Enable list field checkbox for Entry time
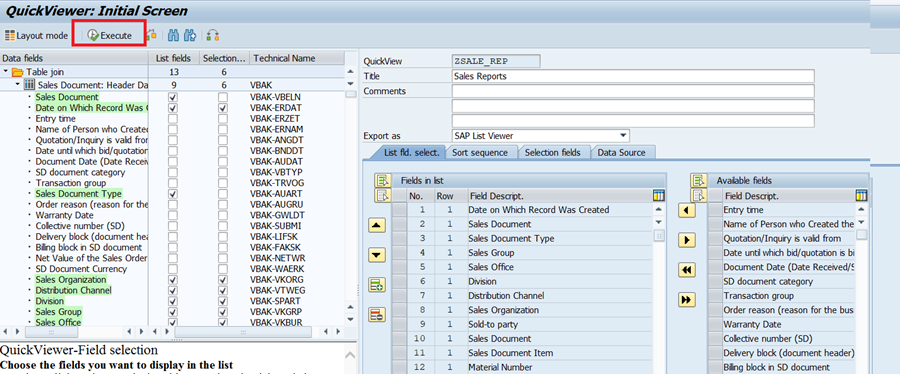This screenshot has height=374, width=900. (172, 119)
